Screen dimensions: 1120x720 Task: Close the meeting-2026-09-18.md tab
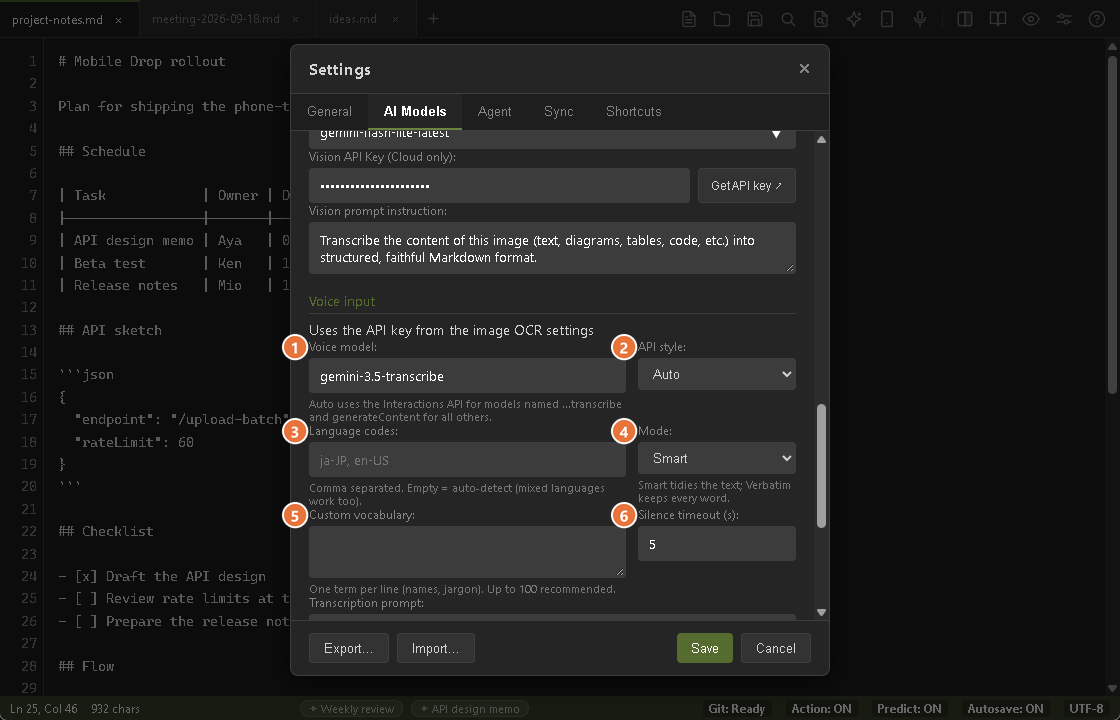(x=296, y=20)
